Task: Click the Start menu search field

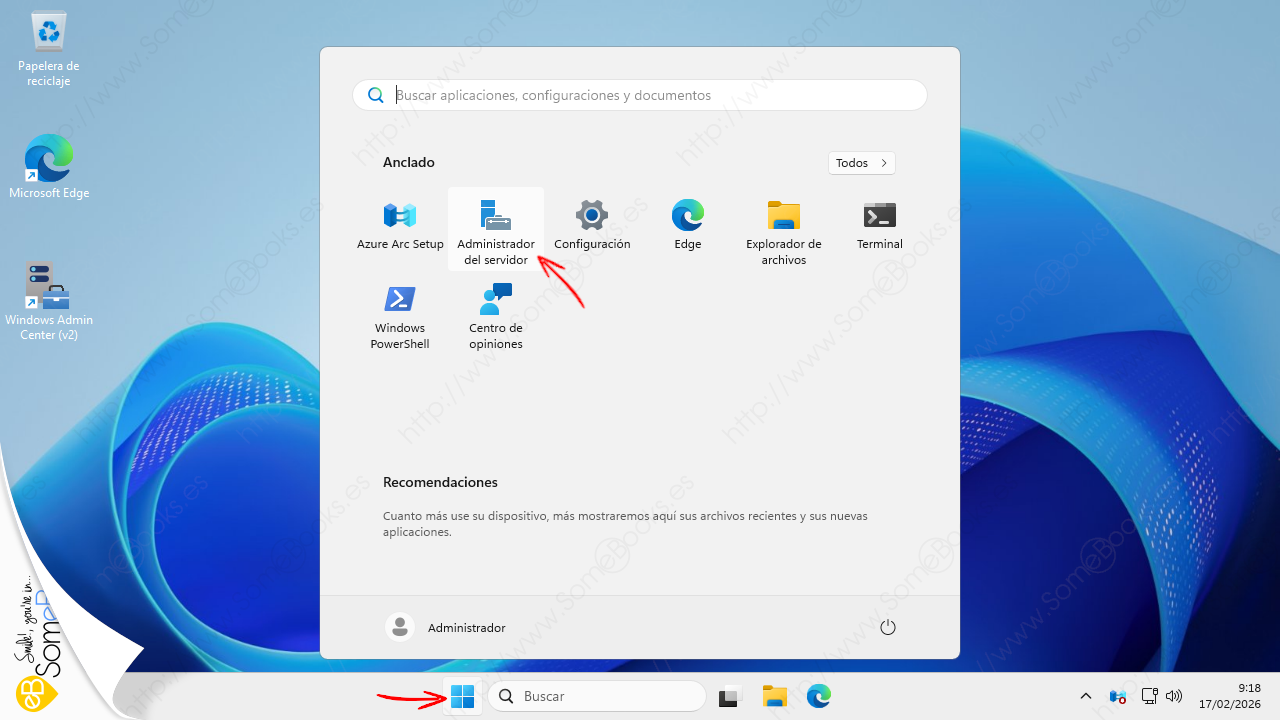Action: point(640,96)
